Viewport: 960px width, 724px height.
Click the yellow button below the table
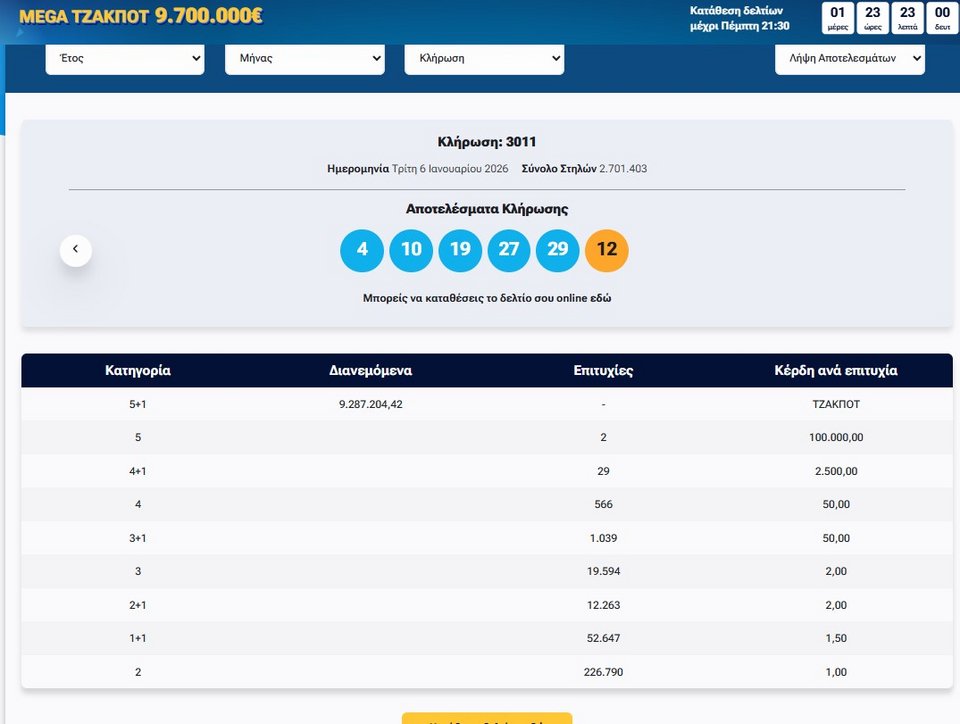pyautogui.click(x=487, y=718)
